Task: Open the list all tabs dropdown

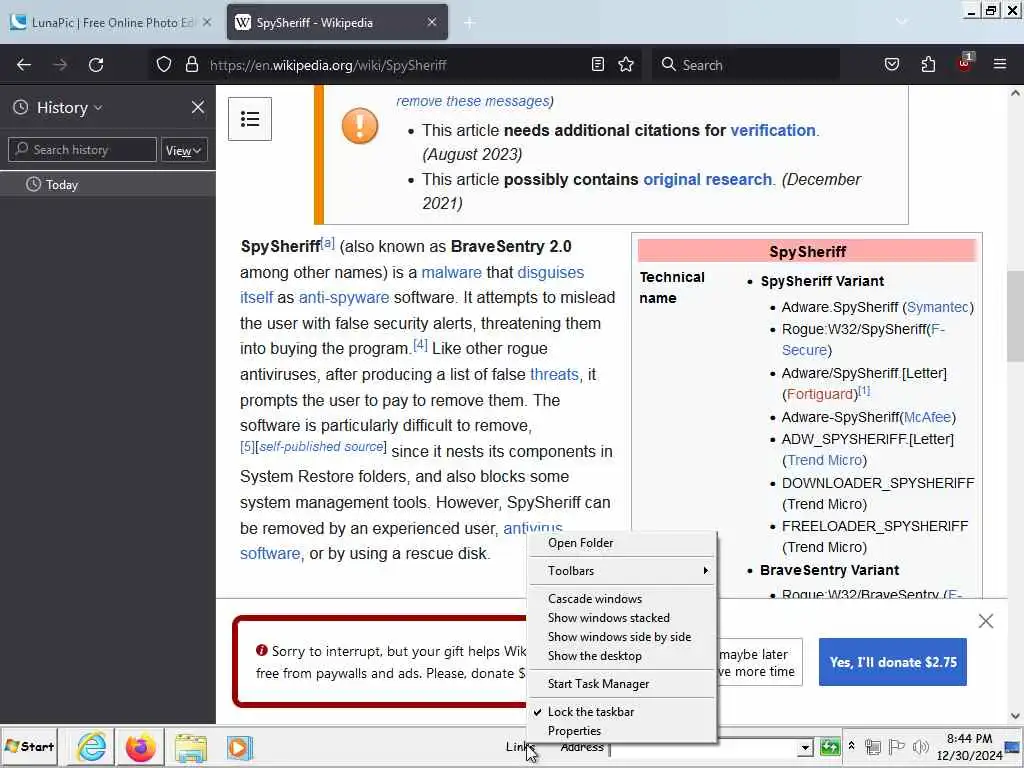Action: 901,22
